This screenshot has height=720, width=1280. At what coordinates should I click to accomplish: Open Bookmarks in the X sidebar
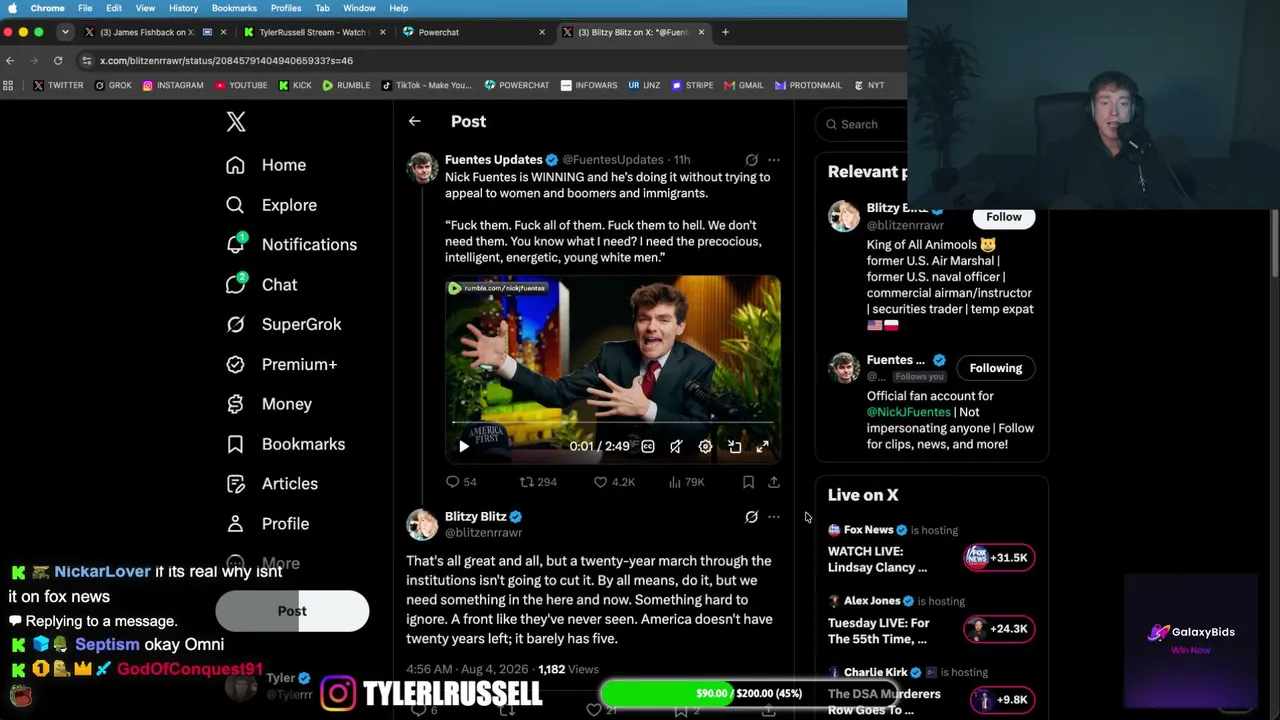pos(285,444)
